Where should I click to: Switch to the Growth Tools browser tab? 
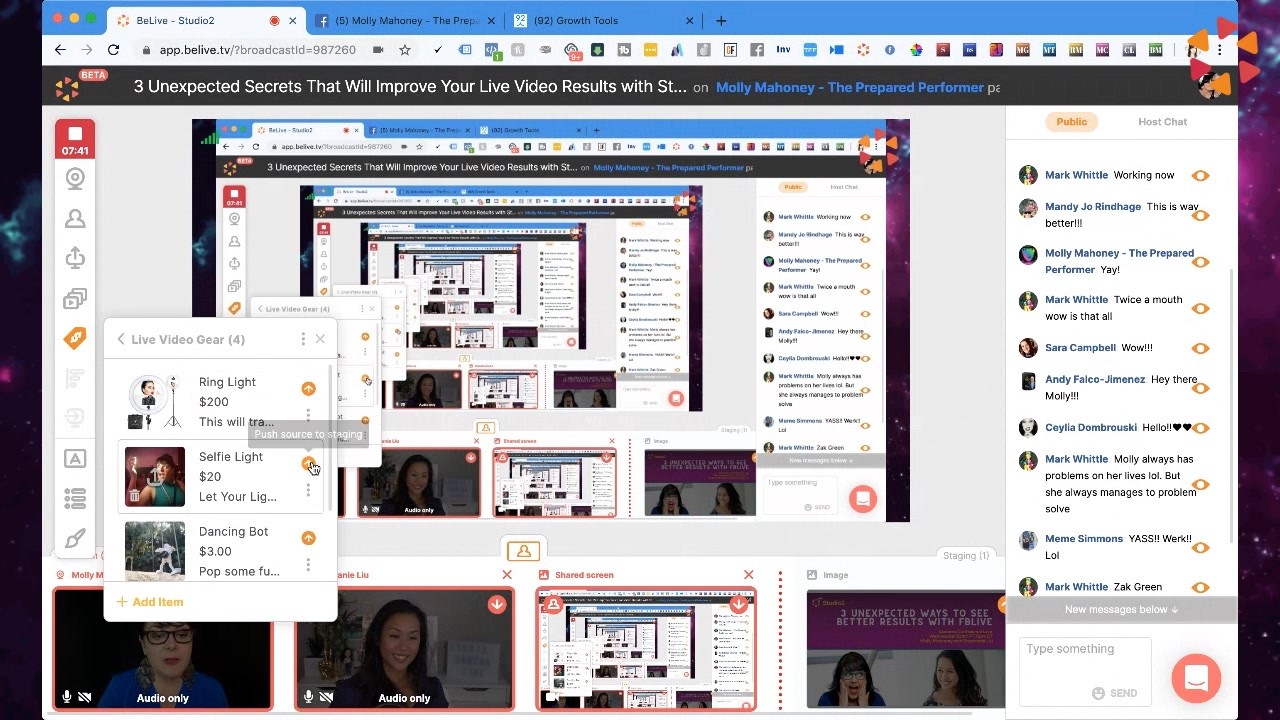(603, 20)
